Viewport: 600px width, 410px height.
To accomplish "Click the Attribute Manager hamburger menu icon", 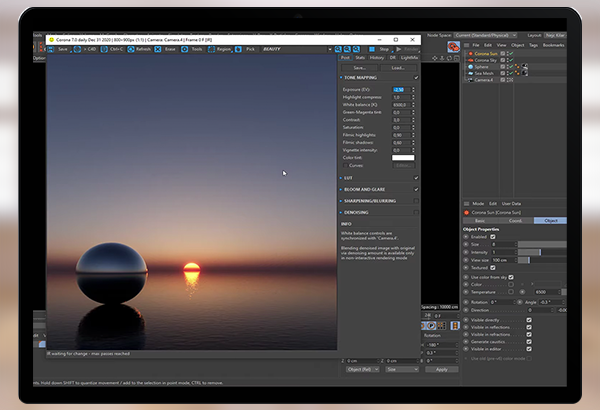I will (466, 204).
